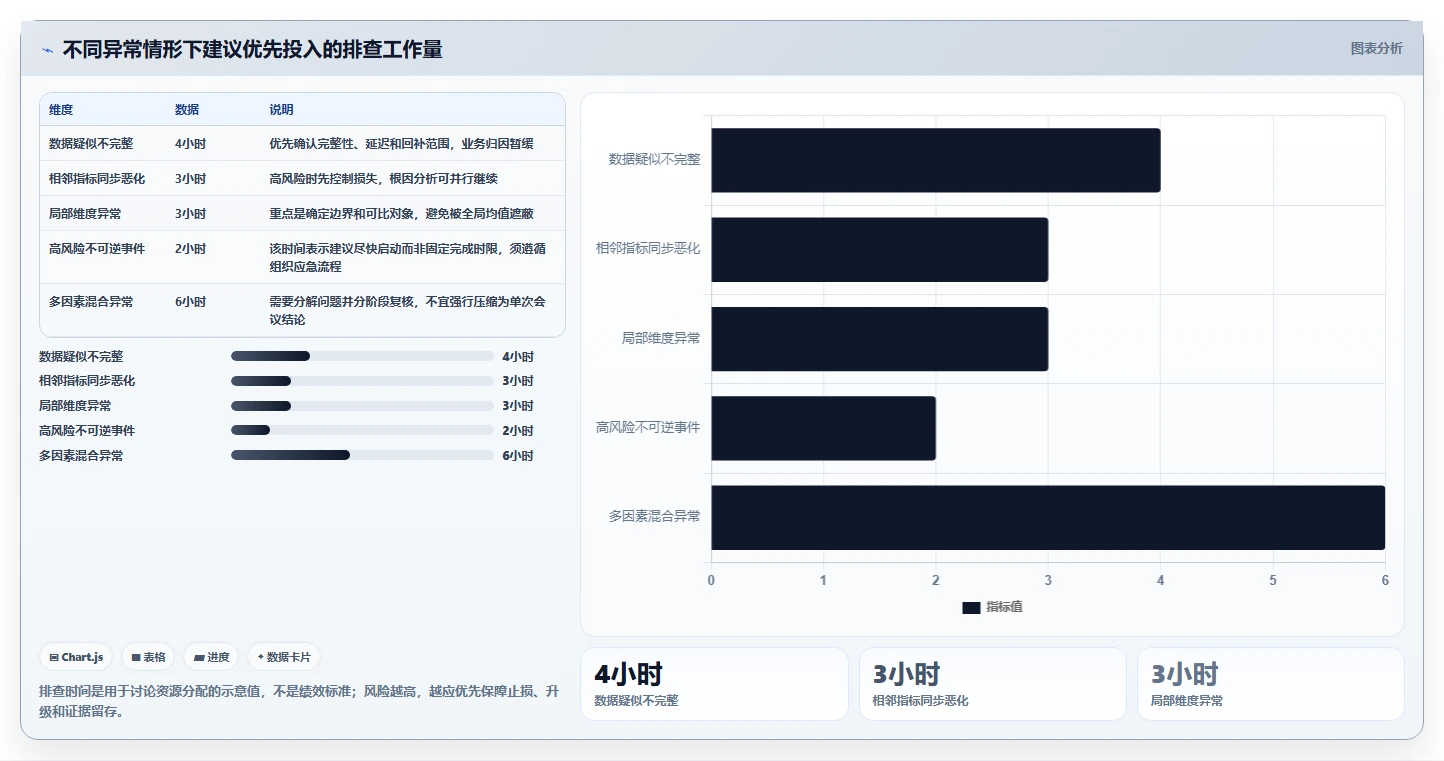Click the 高风险不可逆事件 chart axis label
The image size is (1444, 761).
pos(648,428)
